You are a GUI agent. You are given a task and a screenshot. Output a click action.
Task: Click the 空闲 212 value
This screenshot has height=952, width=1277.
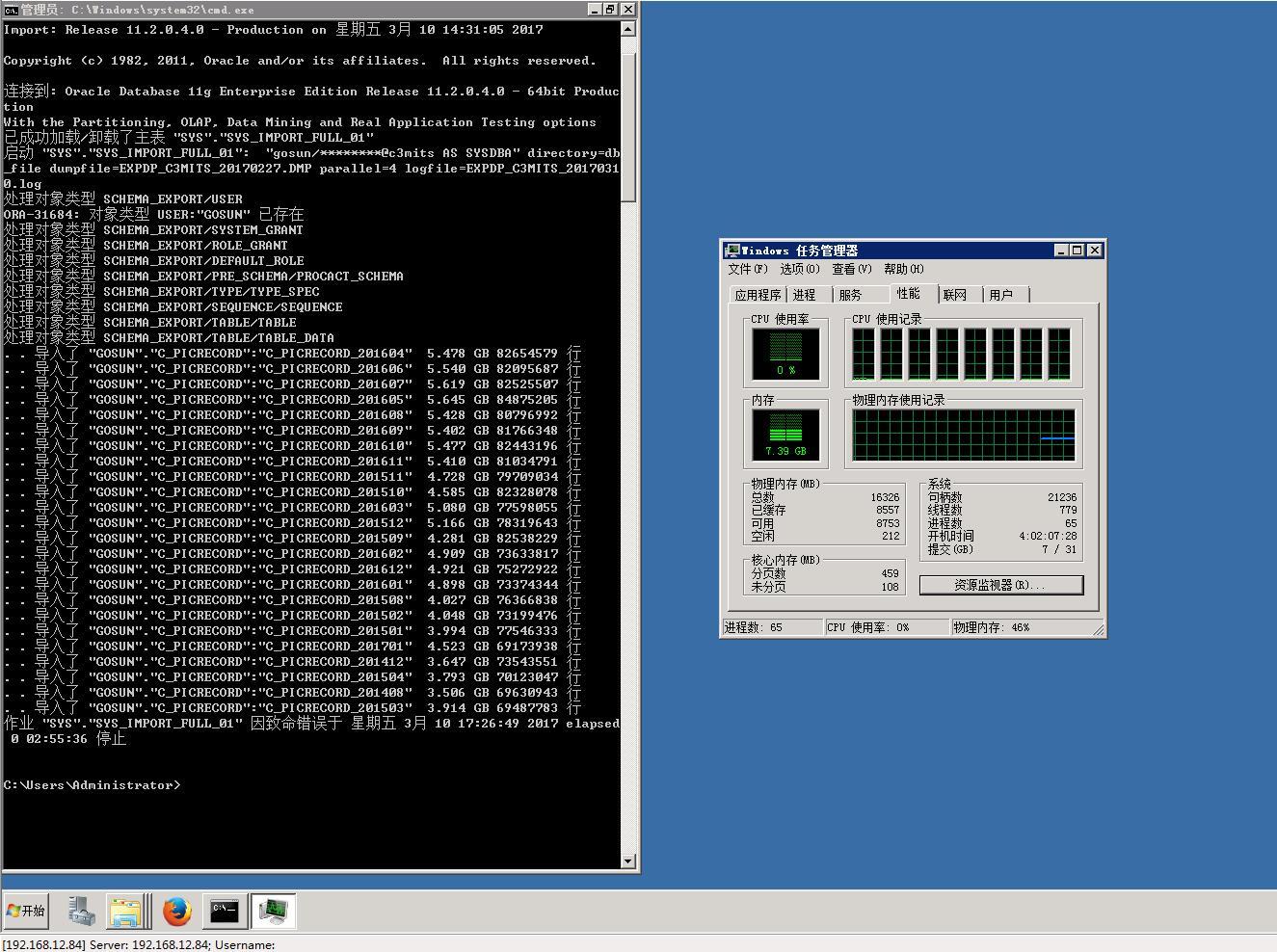pyautogui.click(x=891, y=537)
